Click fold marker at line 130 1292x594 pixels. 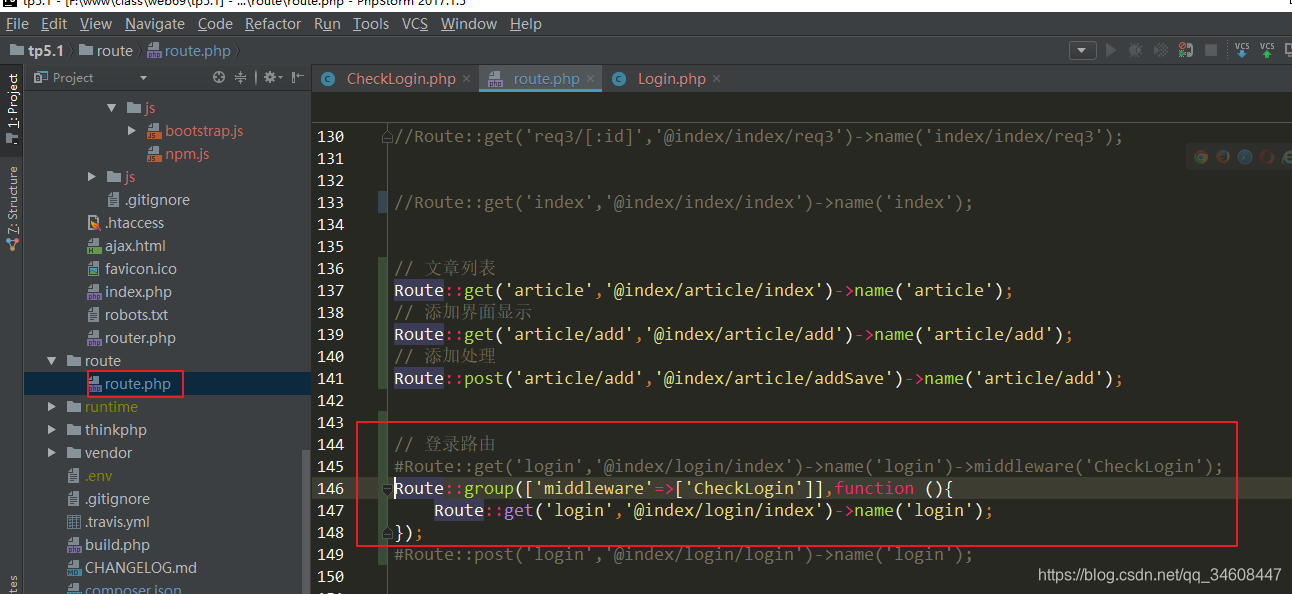(387, 137)
